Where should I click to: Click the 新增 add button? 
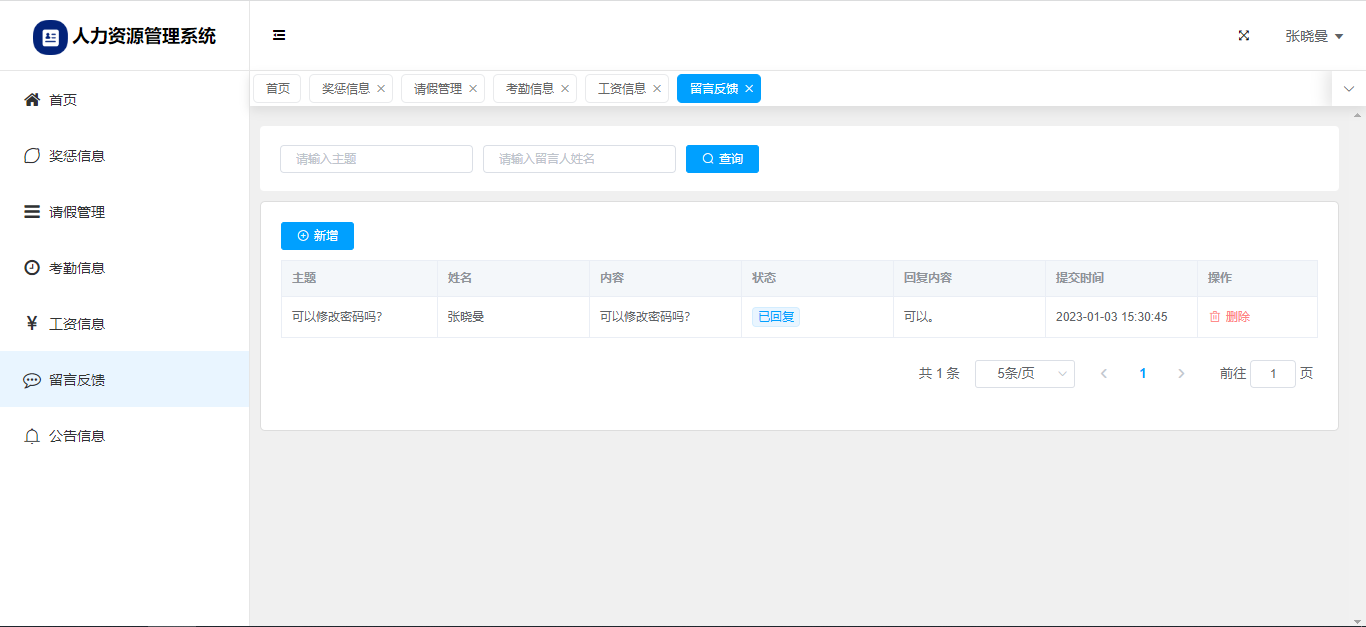point(317,236)
